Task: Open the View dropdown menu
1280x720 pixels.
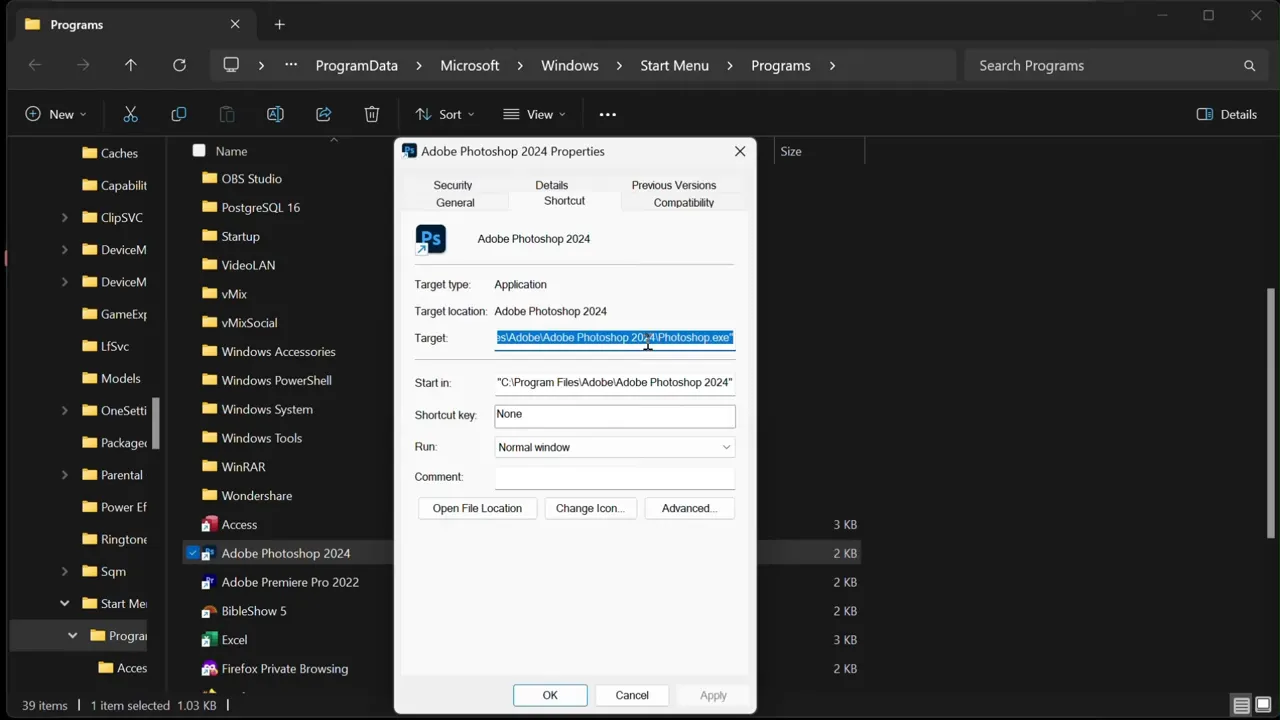Action: pyautogui.click(x=534, y=115)
